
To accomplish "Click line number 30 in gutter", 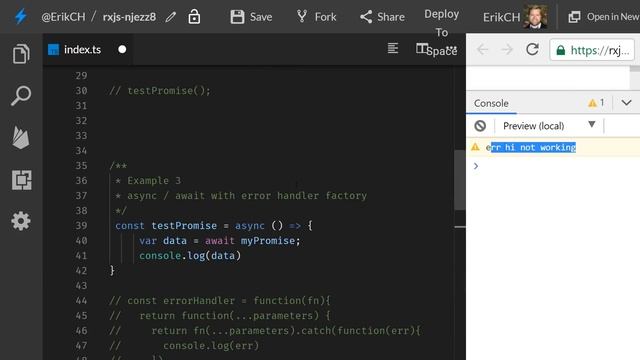I will click(81, 91).
